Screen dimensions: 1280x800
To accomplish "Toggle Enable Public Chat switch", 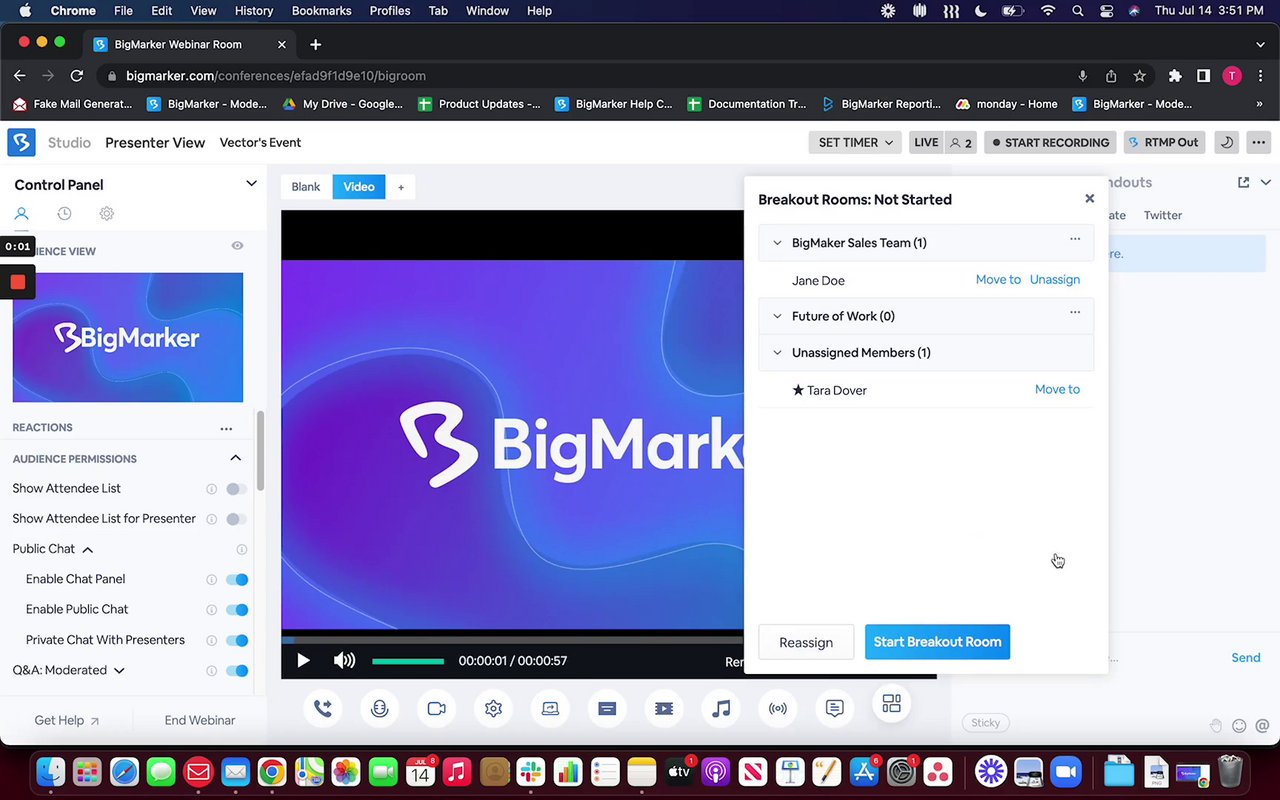I will click(236, 610).
